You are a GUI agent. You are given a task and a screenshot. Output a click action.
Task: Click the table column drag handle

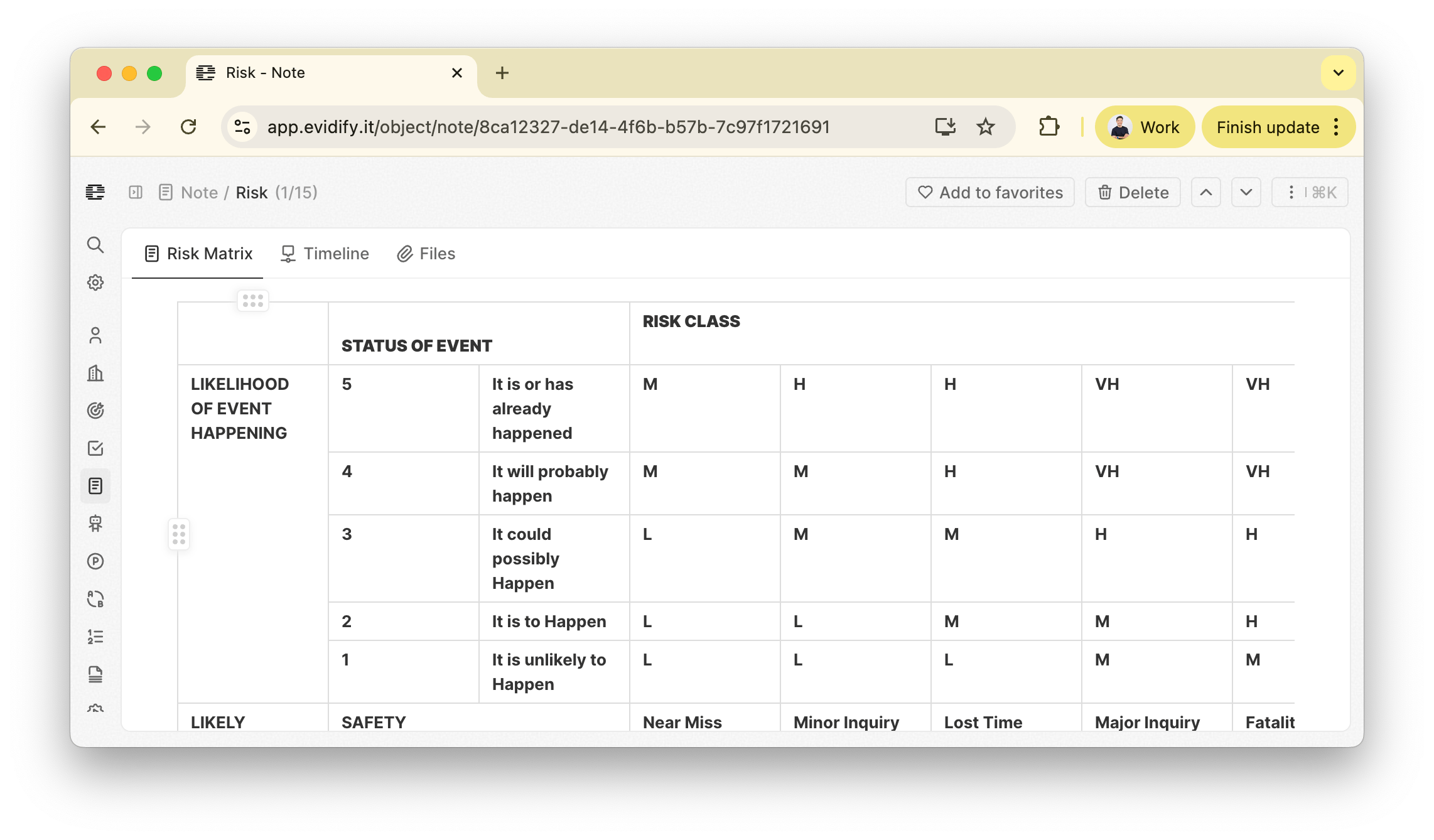pyautogui.click(x=252, y=301)
